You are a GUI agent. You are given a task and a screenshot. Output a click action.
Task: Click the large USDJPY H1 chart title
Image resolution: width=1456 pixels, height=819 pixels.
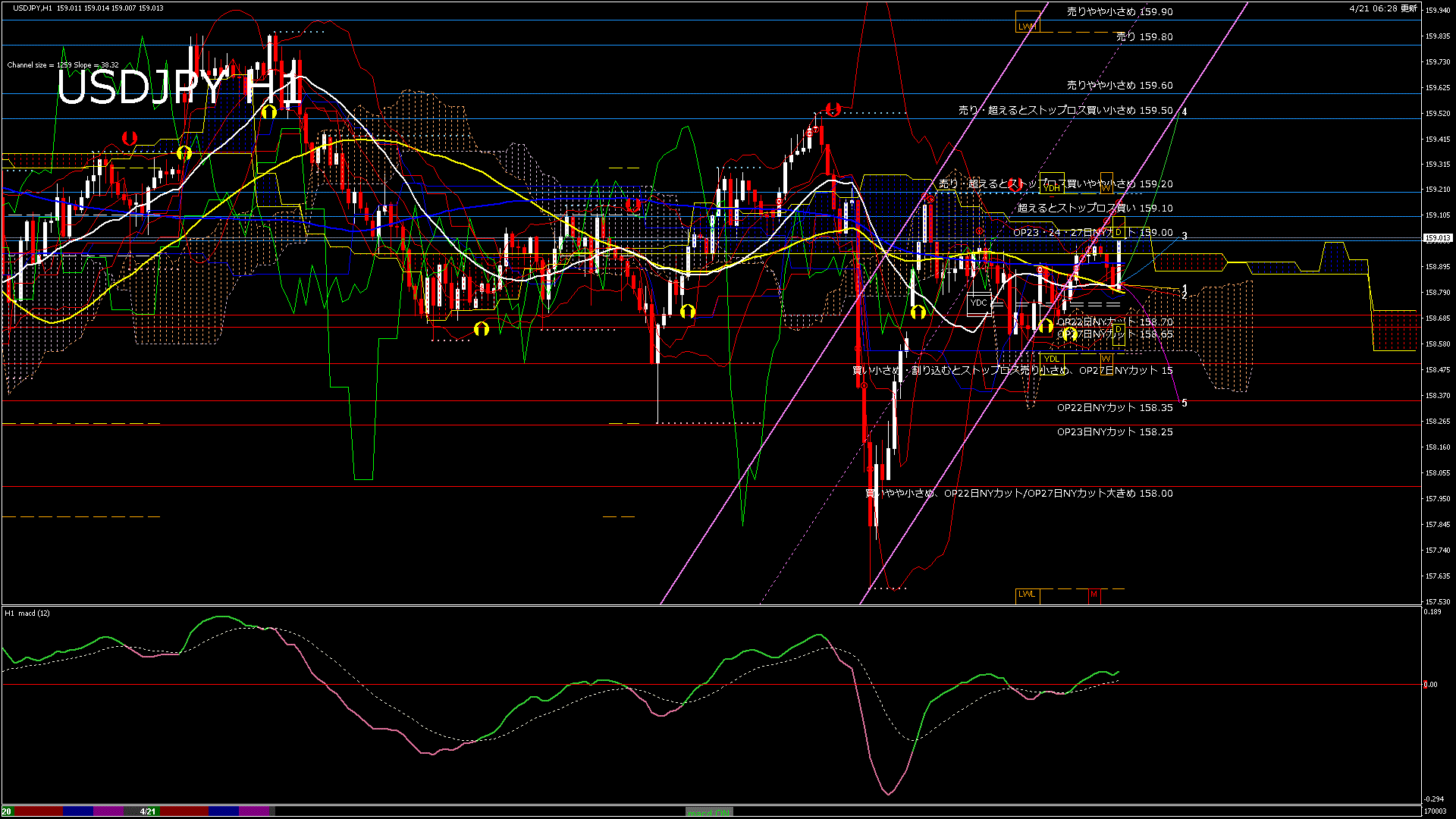[x=178, y=87]
